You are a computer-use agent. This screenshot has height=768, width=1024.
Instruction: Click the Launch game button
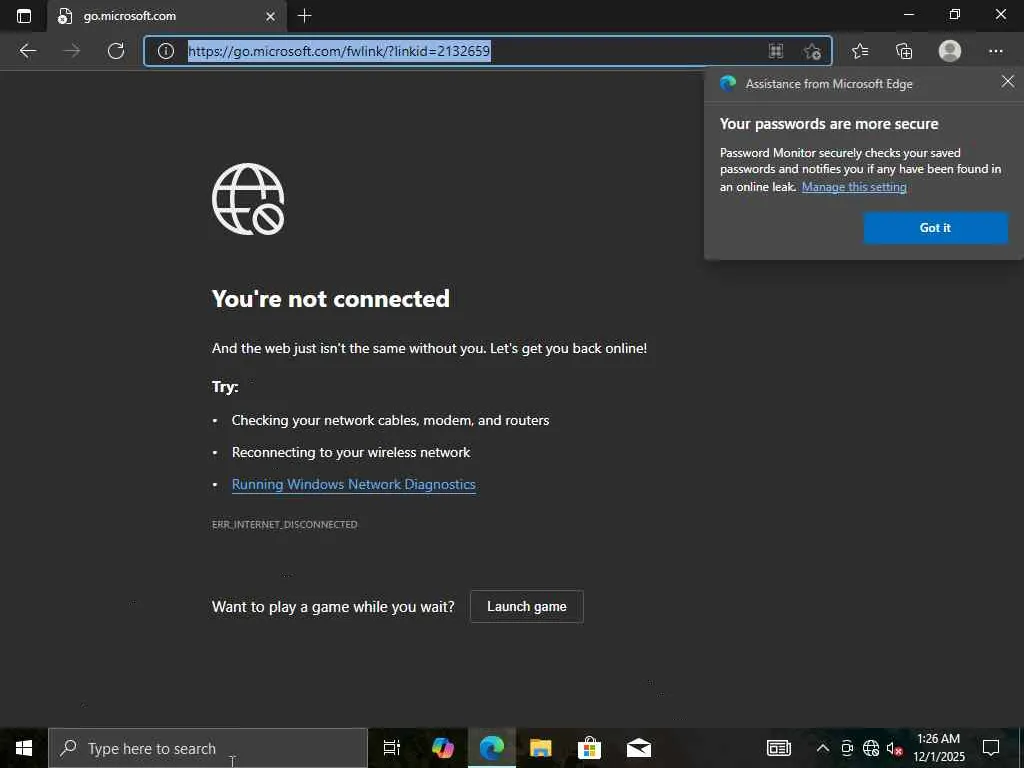[526, 607]
